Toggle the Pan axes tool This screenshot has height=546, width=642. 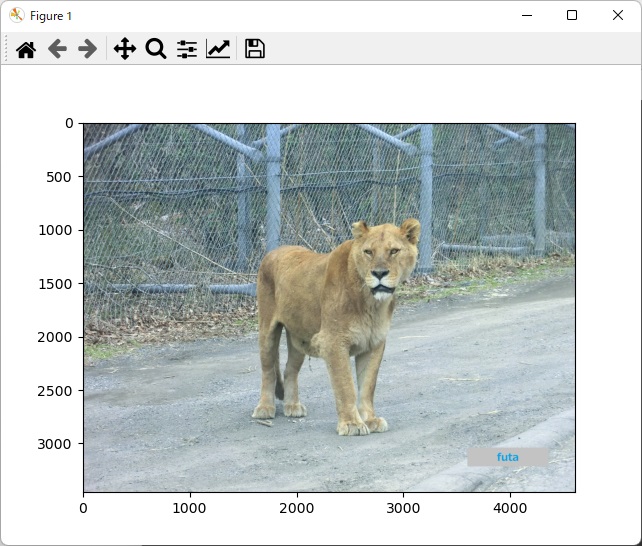[124, 49]
